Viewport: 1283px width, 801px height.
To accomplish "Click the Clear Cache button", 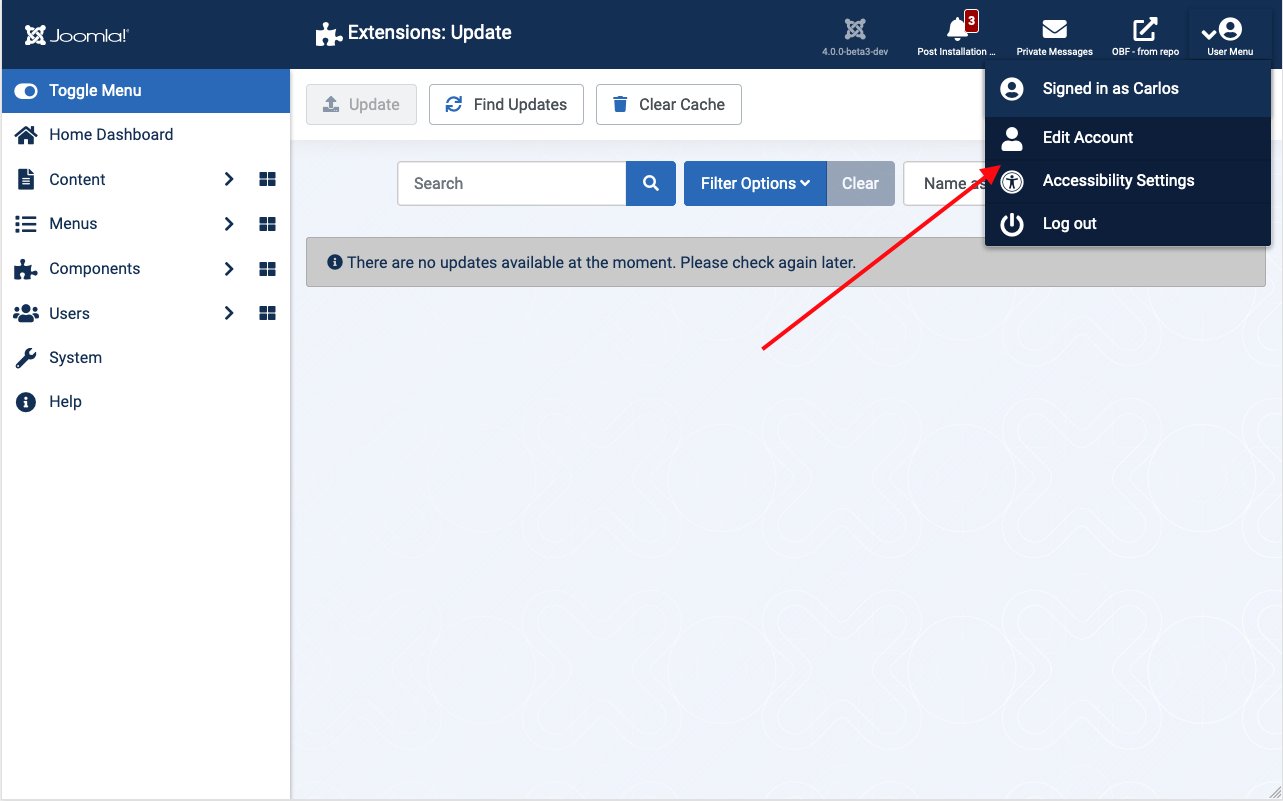I will (x=669, y=105).
